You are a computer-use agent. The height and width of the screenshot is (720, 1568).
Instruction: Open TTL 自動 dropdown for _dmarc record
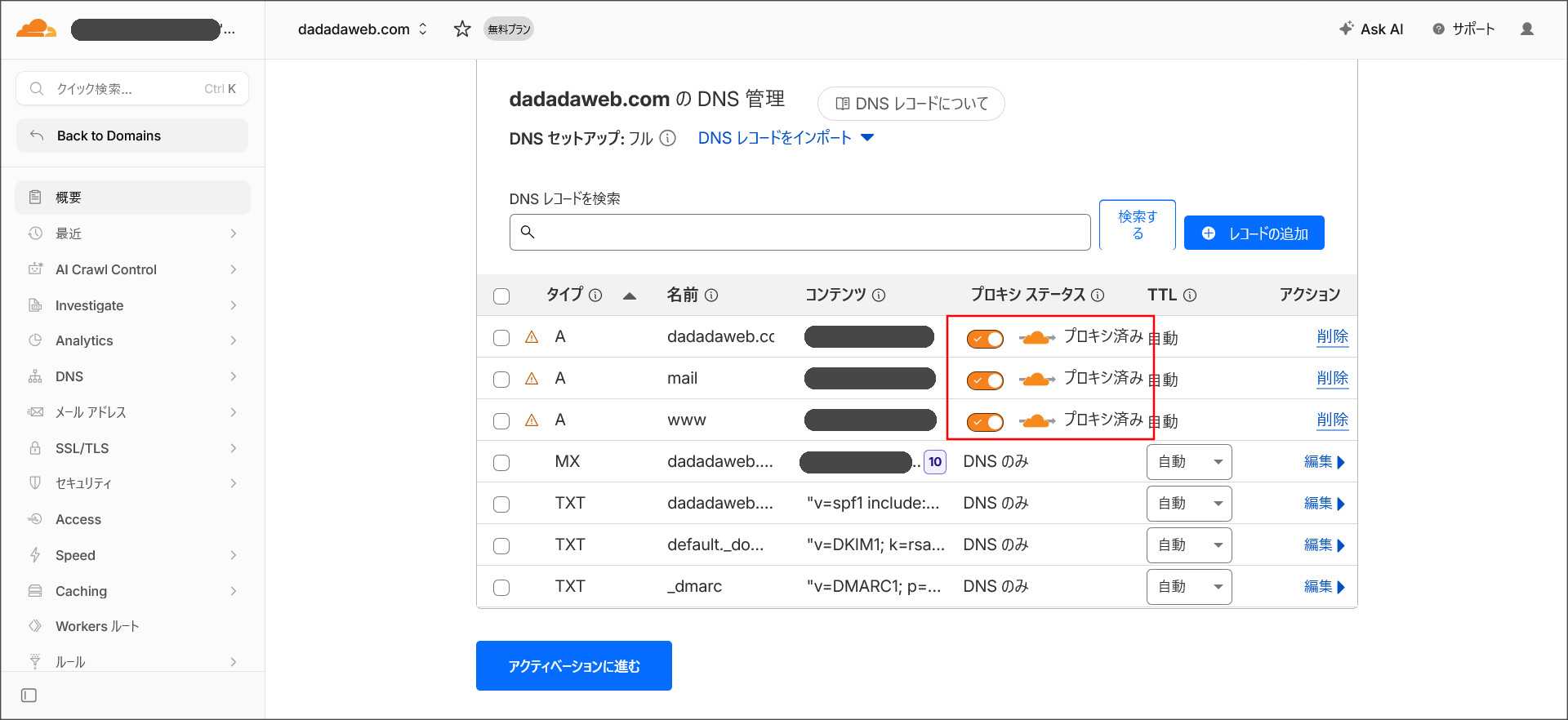(x=1189, y=587)
